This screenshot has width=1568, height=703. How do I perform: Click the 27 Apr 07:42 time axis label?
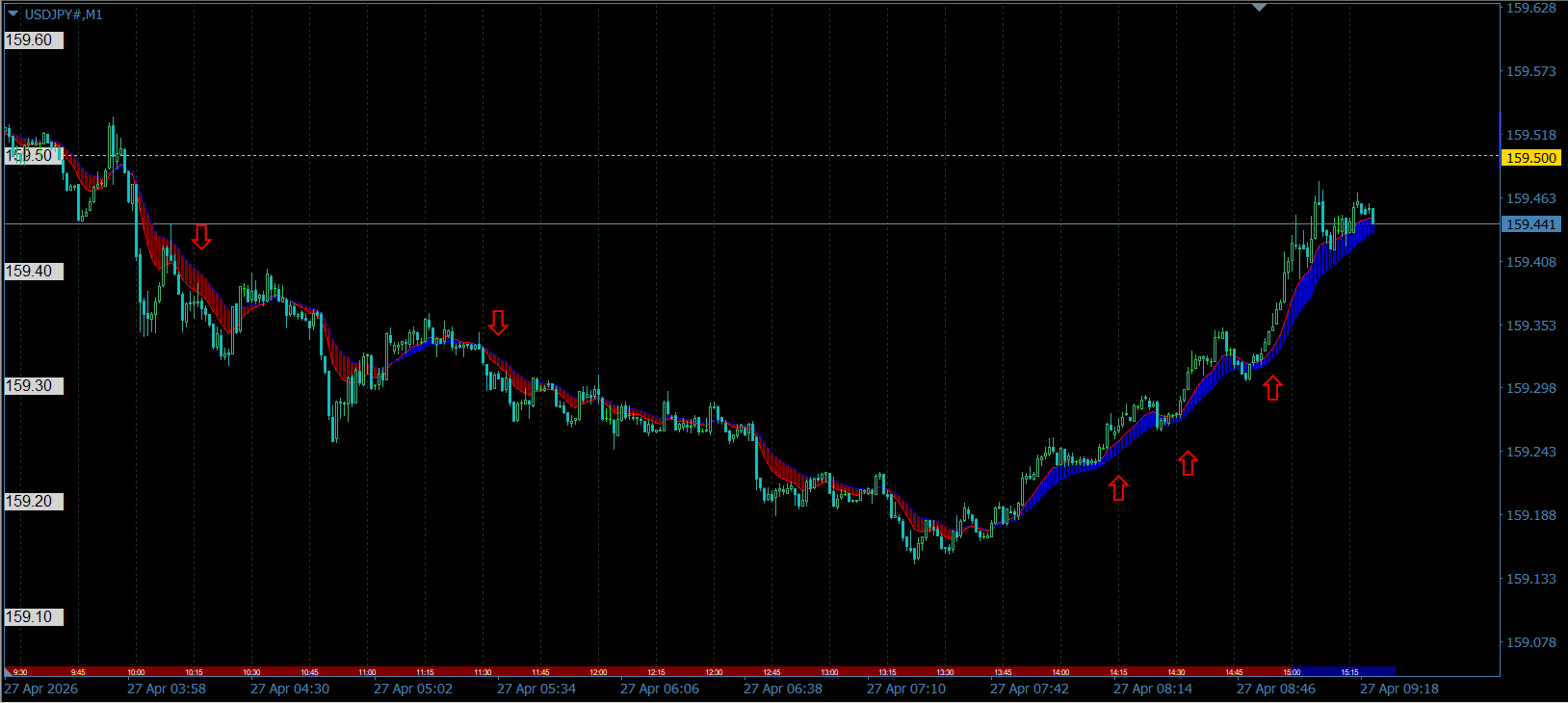click(x=1030, y=689)
